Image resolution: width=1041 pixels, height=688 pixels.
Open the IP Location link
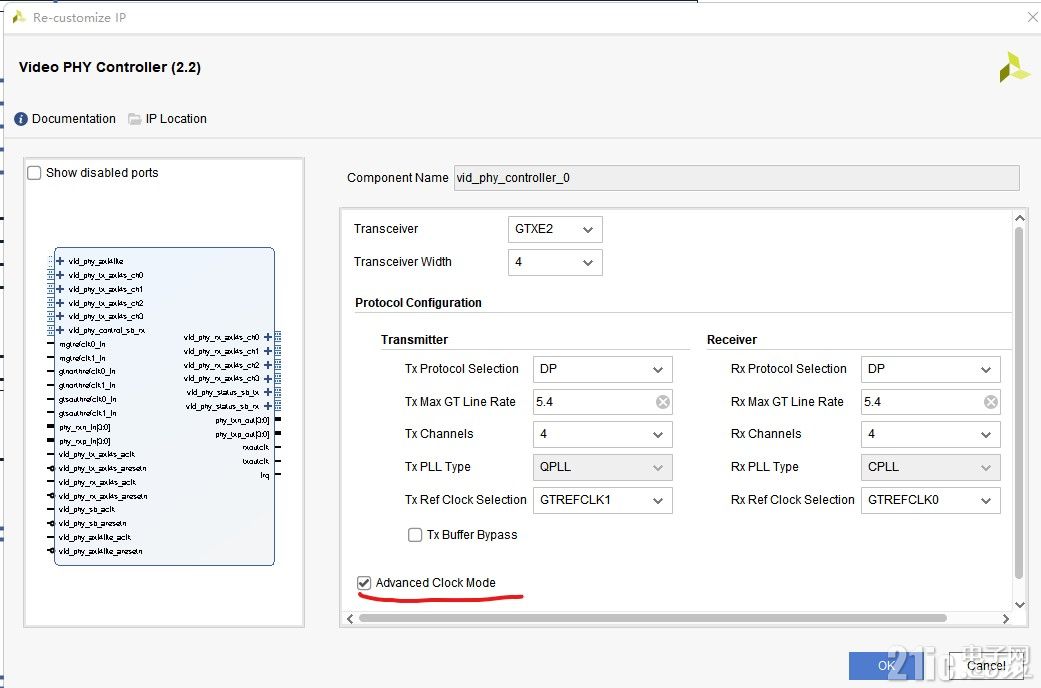click(x=176, y=119)
